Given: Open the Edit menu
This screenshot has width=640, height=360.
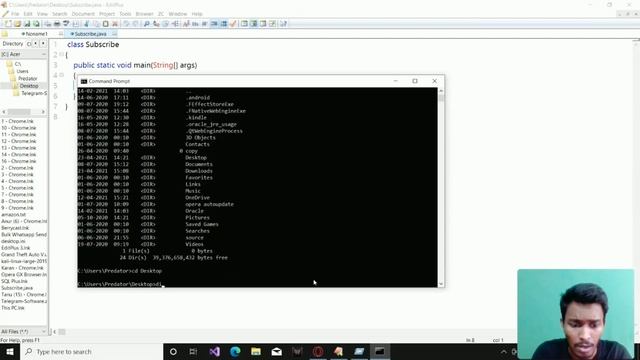Looking at the screenshot, I should click(28, 14).
